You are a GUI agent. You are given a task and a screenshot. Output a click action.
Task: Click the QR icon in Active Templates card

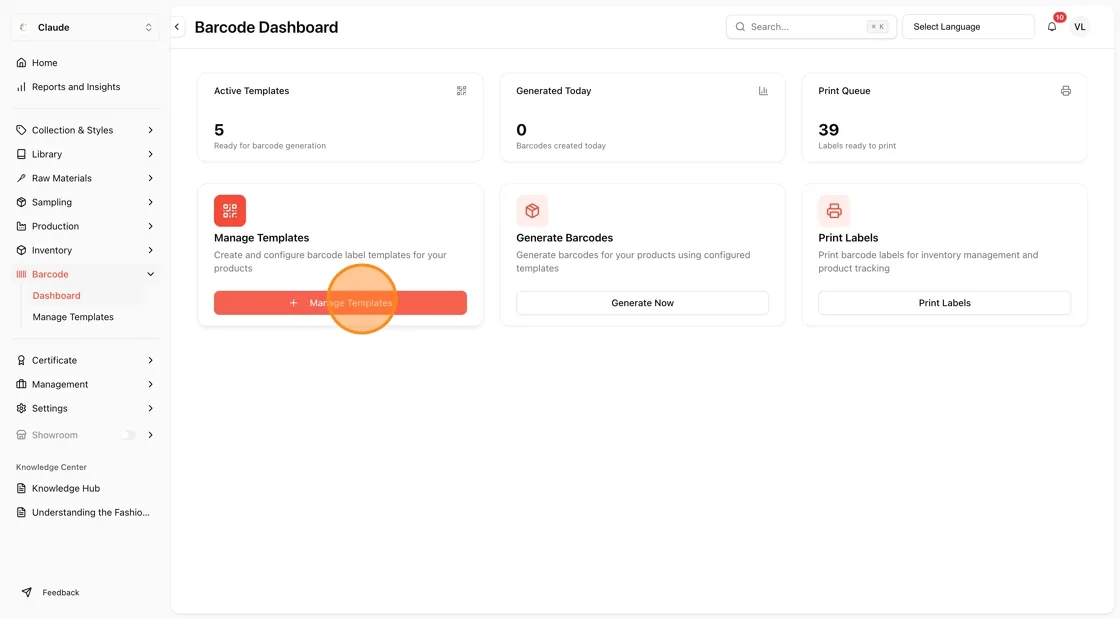(x=461, y=91)
